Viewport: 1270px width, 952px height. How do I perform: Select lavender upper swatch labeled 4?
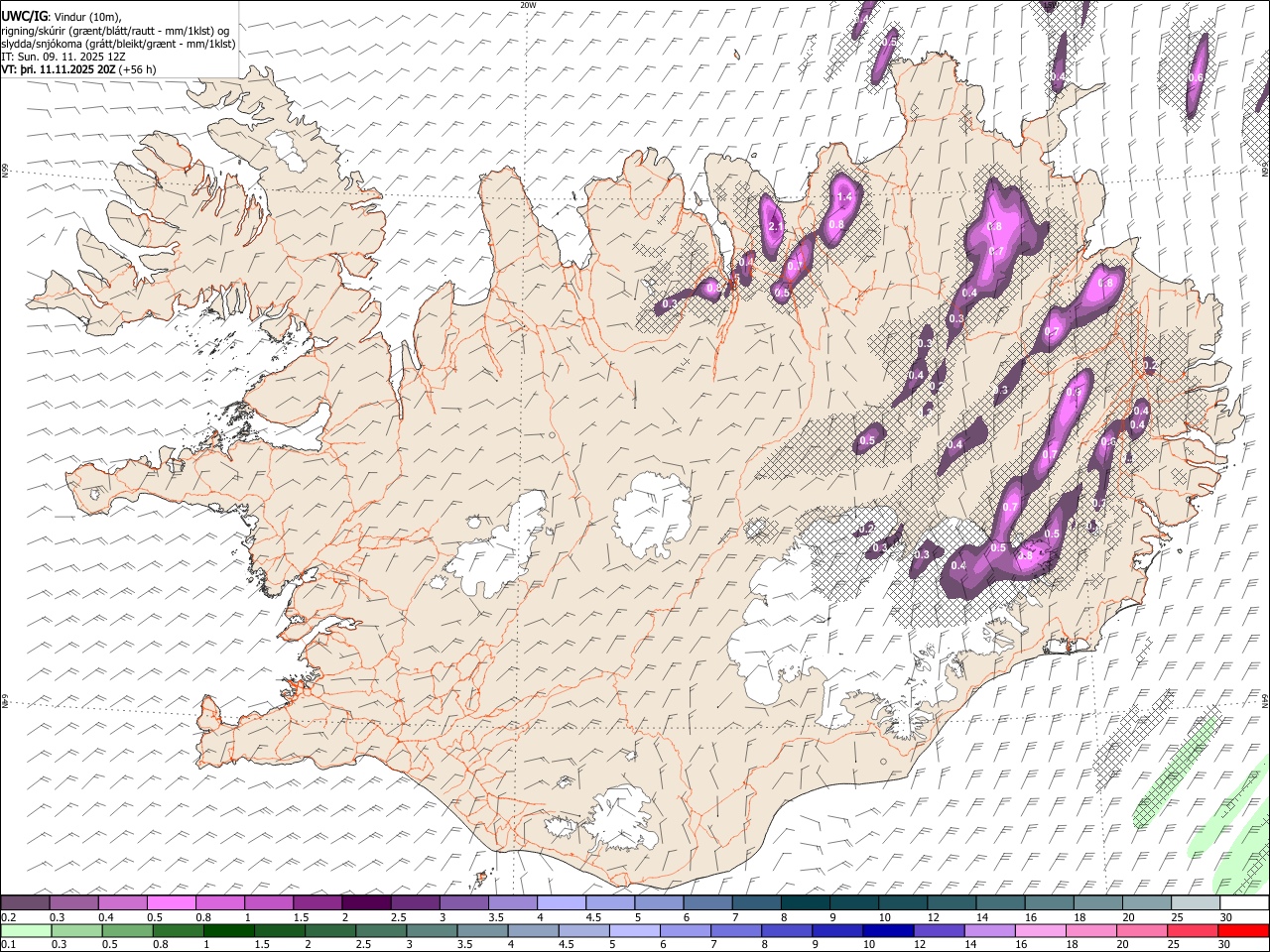[561, 902]
